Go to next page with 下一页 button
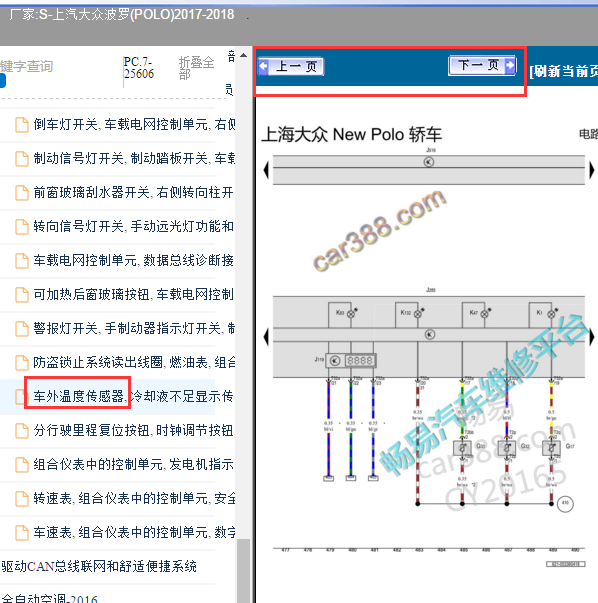The width and height of the screenshot is (598, 603). 482,65
